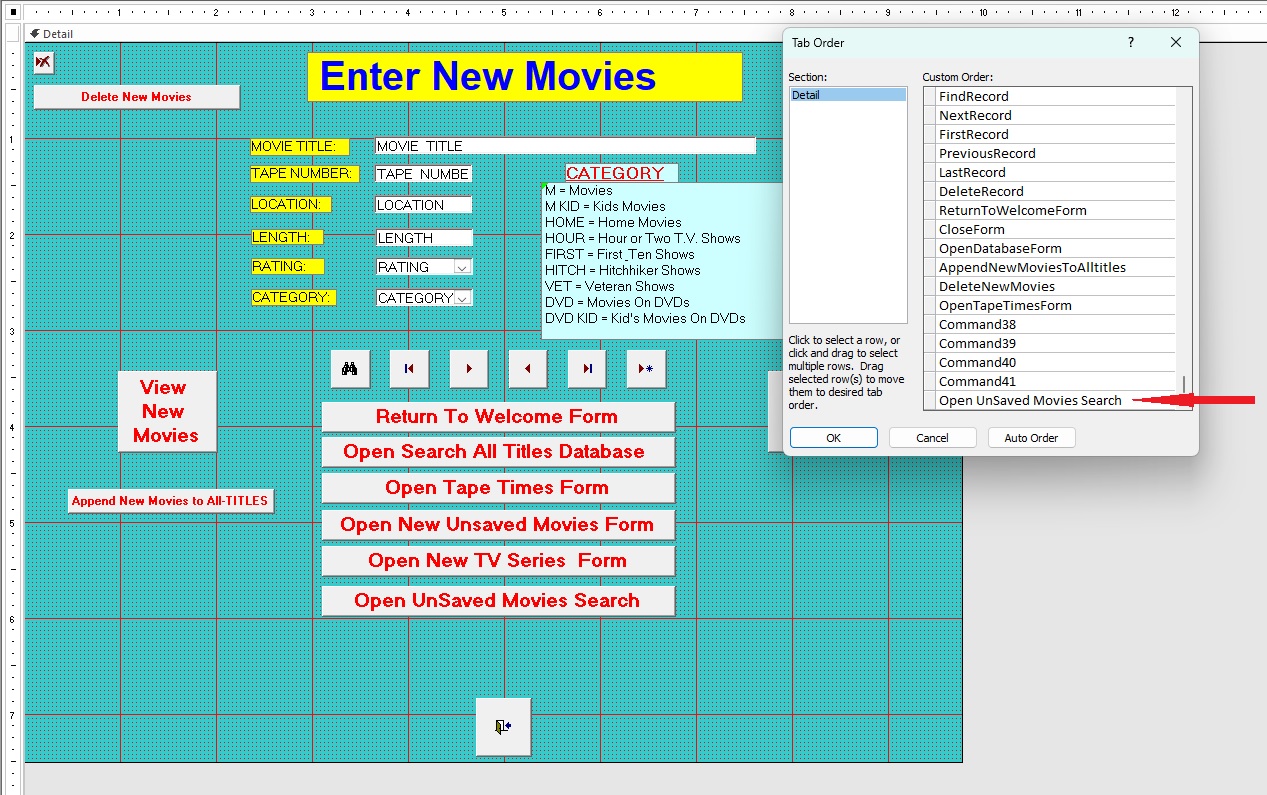Click the LOCATION: yellow label
Screen dimensions: 1267x795
coord(291,205)
